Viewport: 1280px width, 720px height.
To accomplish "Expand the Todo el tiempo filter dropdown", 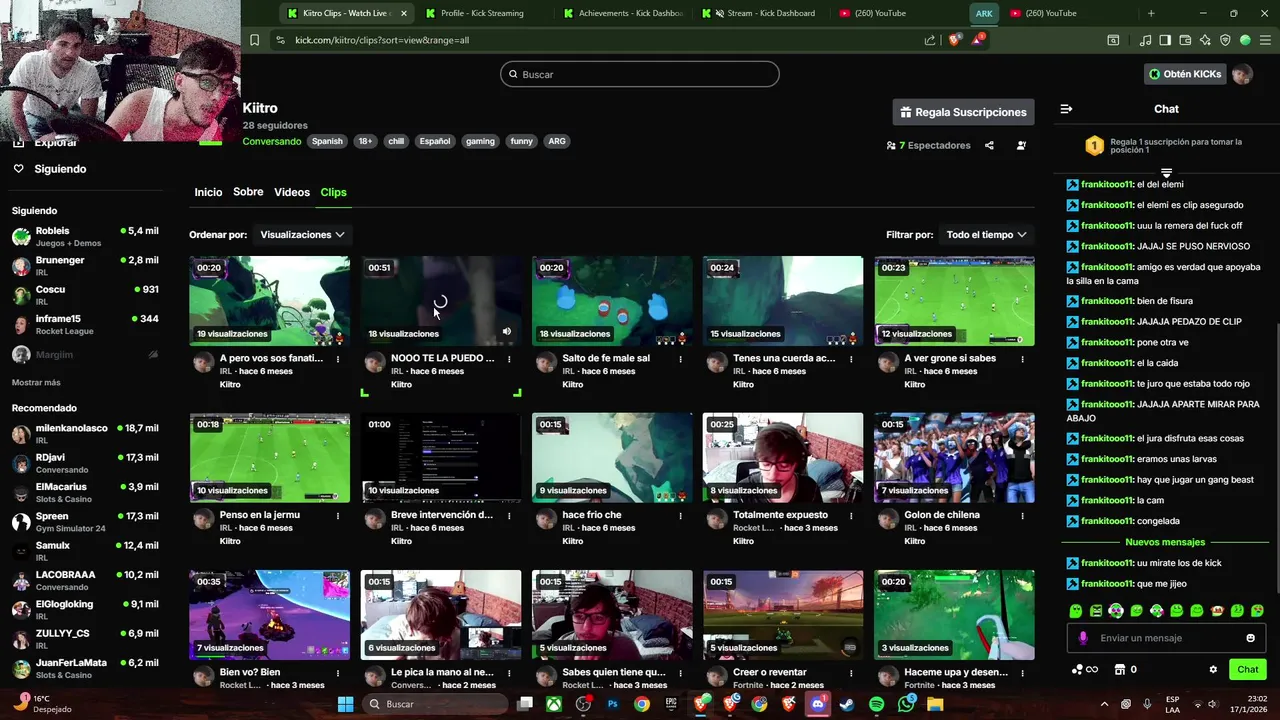I will coord(986,235).
